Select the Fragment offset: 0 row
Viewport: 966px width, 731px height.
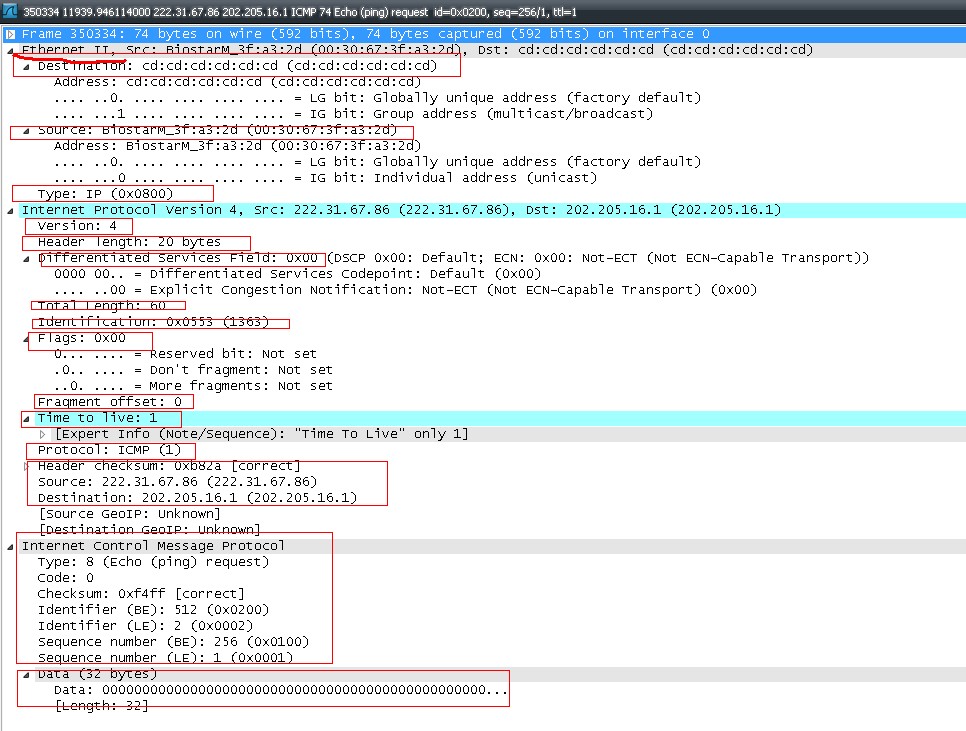tap(110, 401)
